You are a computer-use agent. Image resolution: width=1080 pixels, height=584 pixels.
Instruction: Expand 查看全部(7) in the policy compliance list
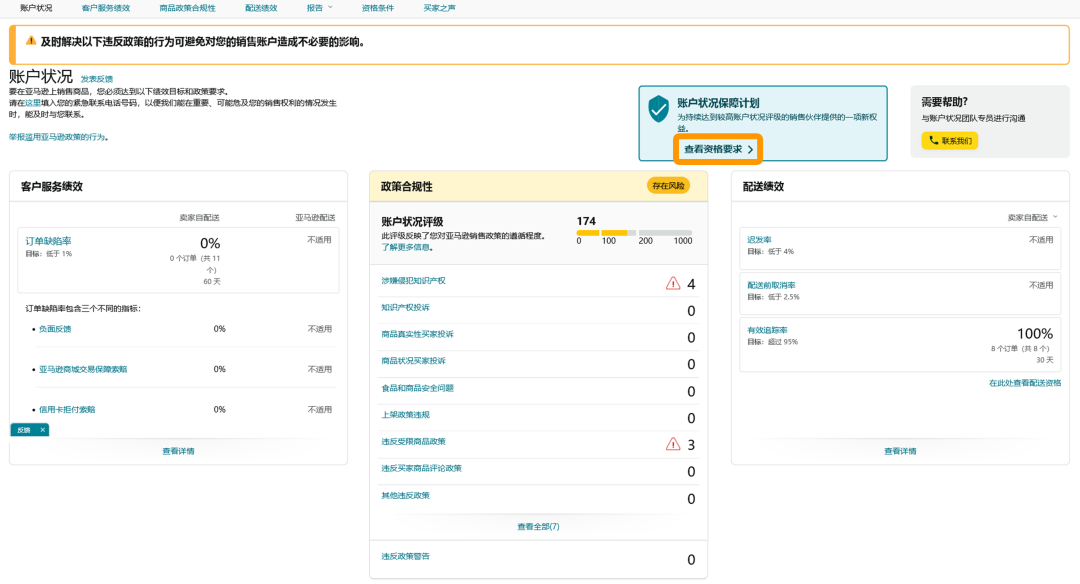[x=538, y=526]
